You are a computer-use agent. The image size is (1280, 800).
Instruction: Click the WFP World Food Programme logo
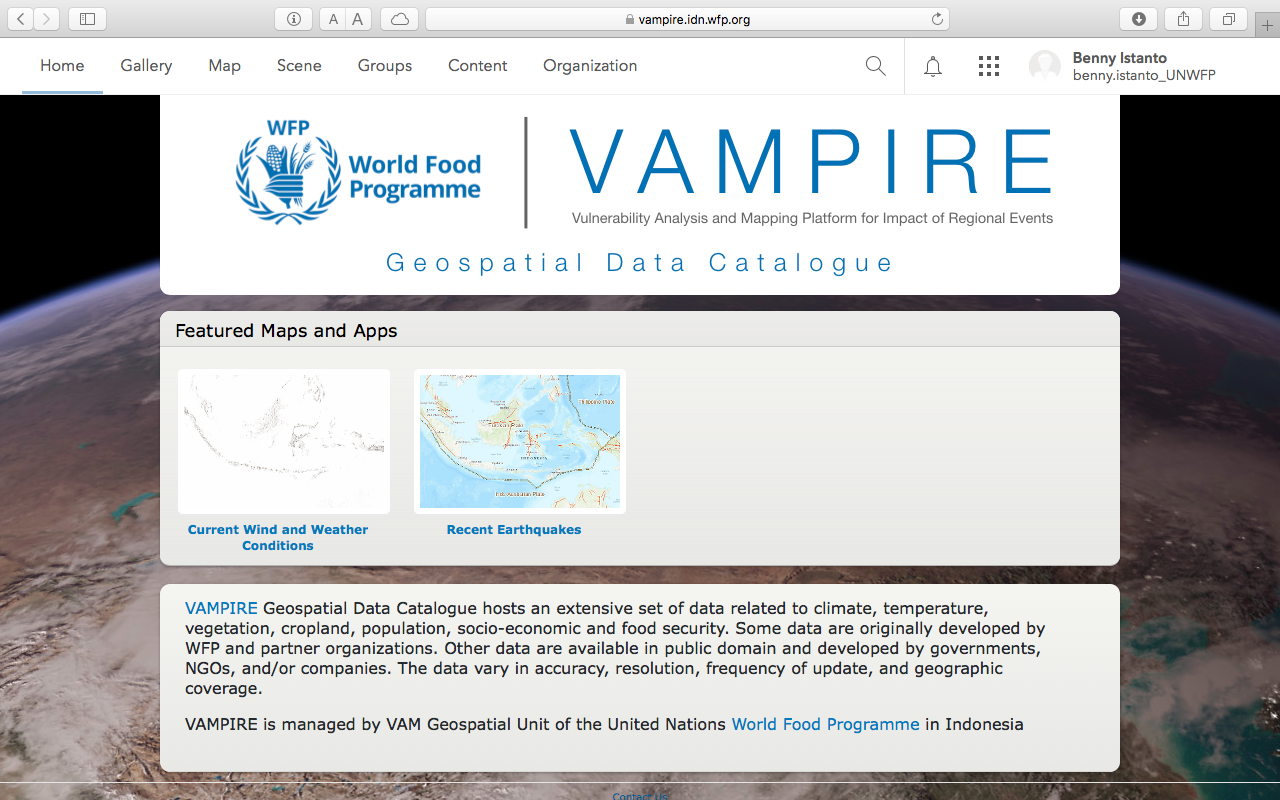[358, 172]
